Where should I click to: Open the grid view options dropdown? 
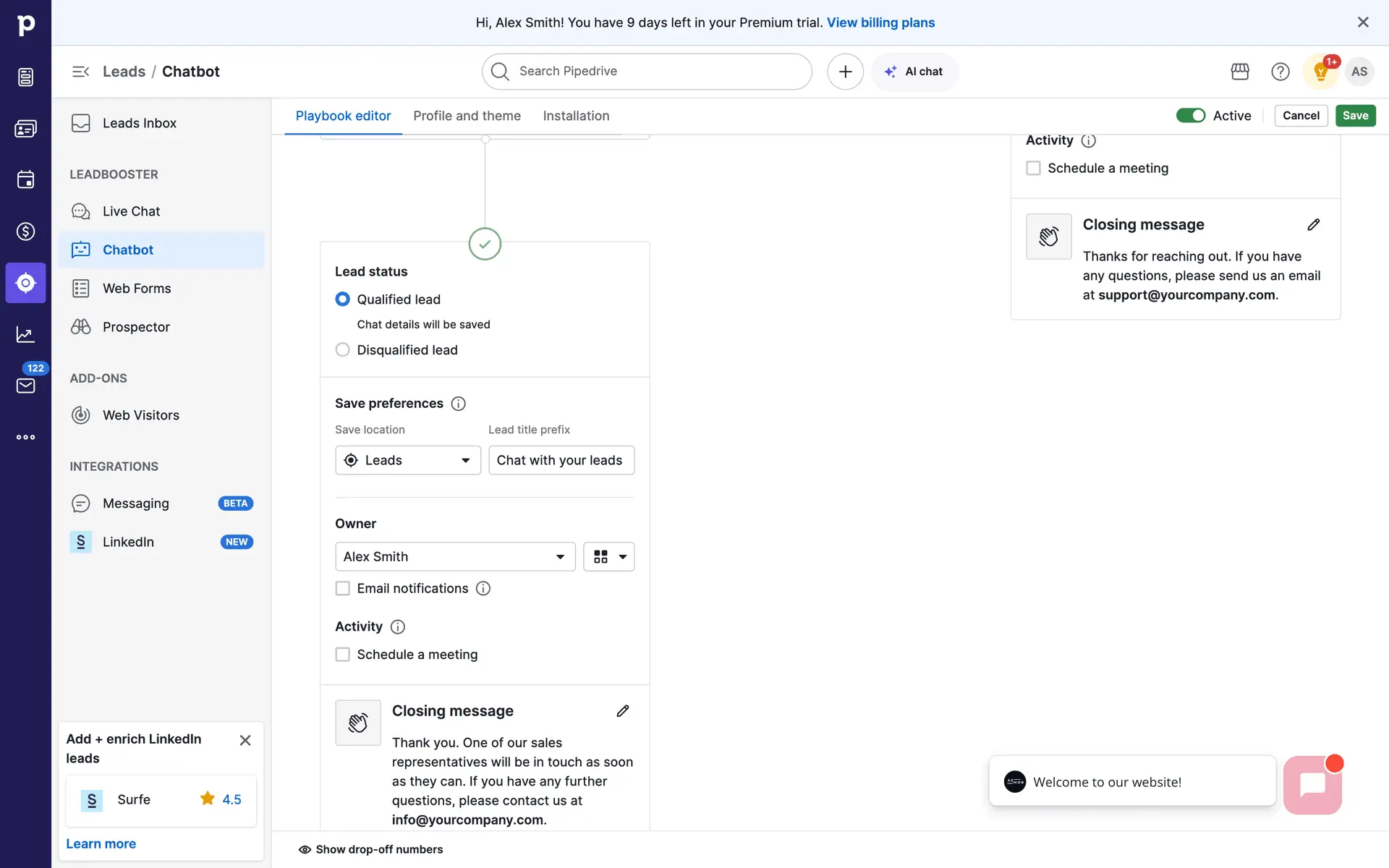(609, 557)
